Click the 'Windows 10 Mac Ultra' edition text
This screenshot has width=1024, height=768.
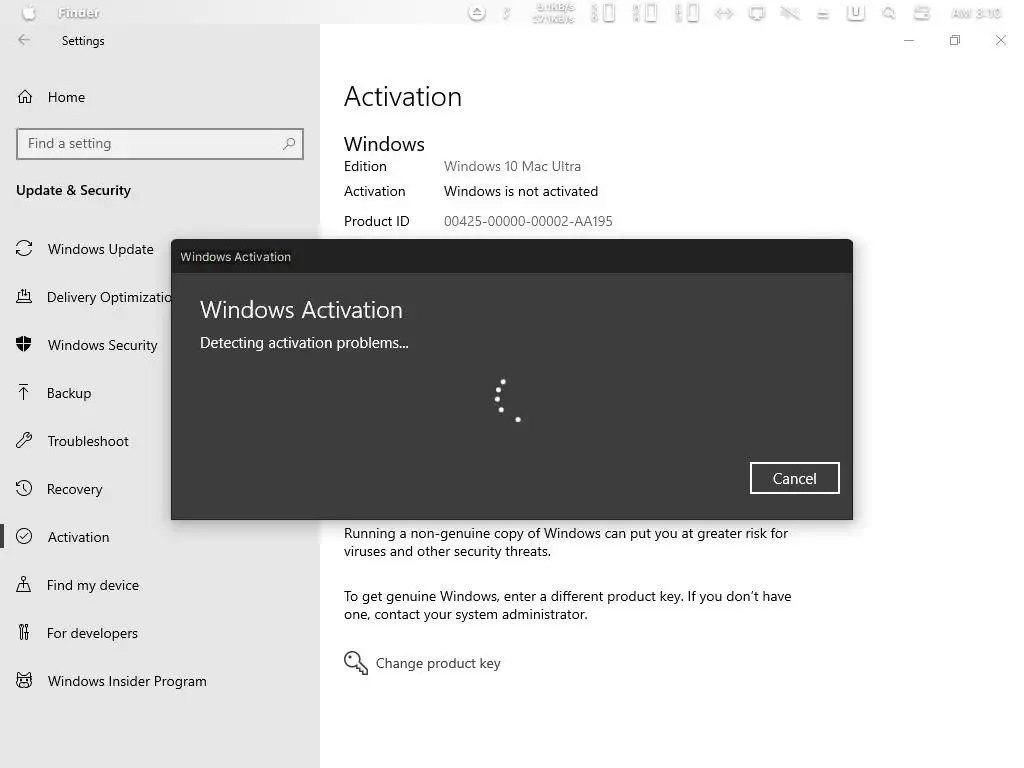point(512,167)
